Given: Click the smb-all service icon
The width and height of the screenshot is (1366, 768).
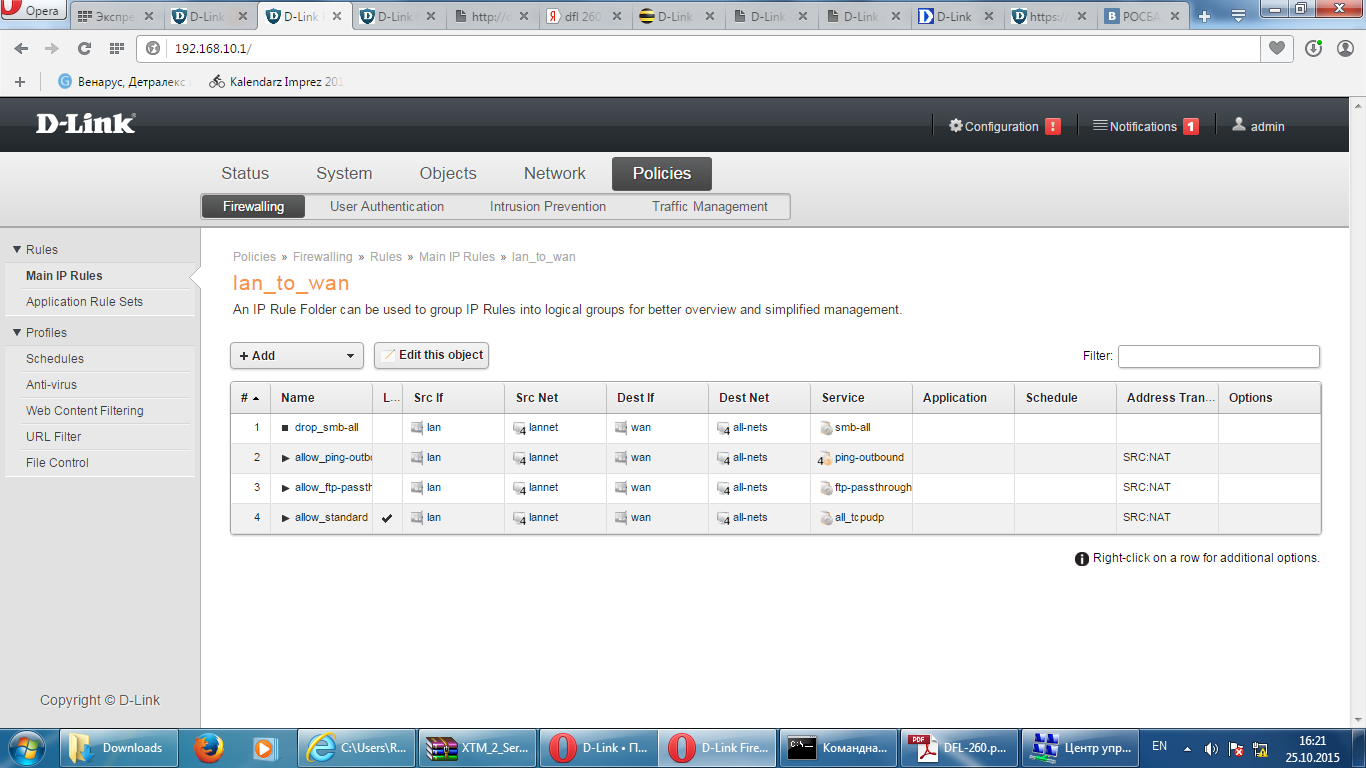Looking at the screenshot, I should coord(825,428).
